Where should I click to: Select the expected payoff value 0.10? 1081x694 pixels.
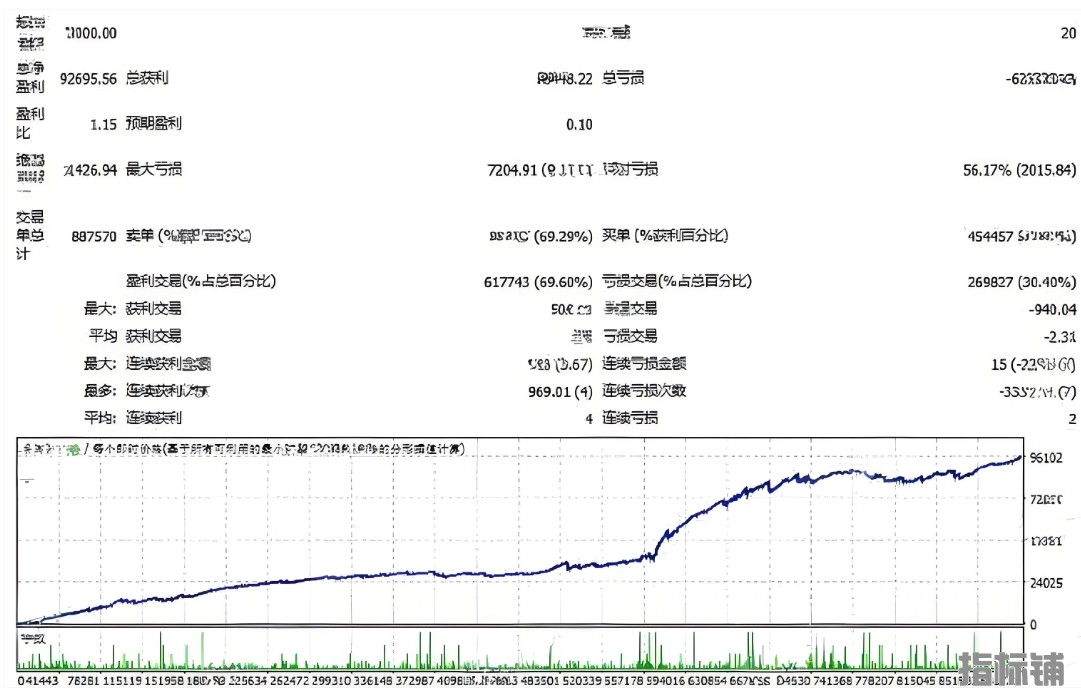[579, 125]
